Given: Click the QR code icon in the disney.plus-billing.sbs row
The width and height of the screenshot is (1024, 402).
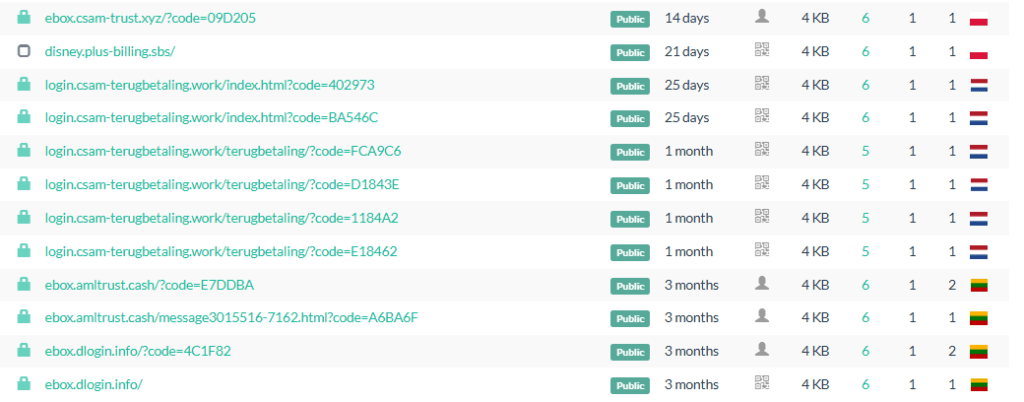Looking at the screenshot, I should [762, 50].
